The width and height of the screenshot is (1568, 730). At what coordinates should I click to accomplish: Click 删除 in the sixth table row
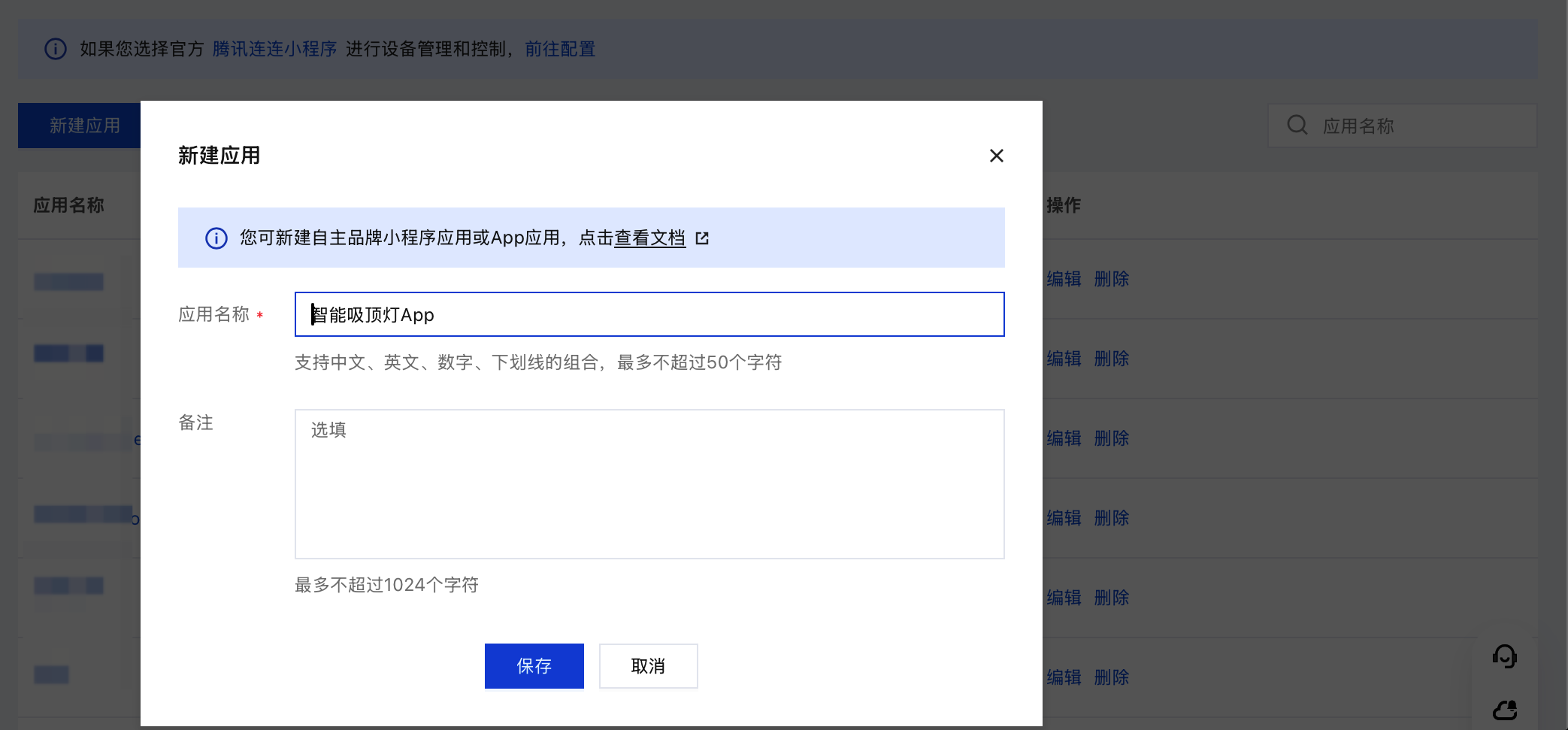point(1112,677)
